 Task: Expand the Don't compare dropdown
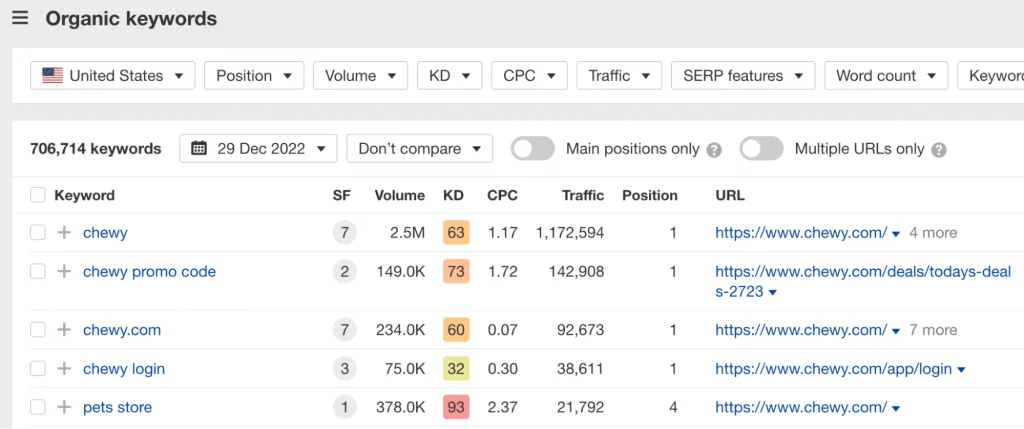pyautogui.click(x=419, y=149)
